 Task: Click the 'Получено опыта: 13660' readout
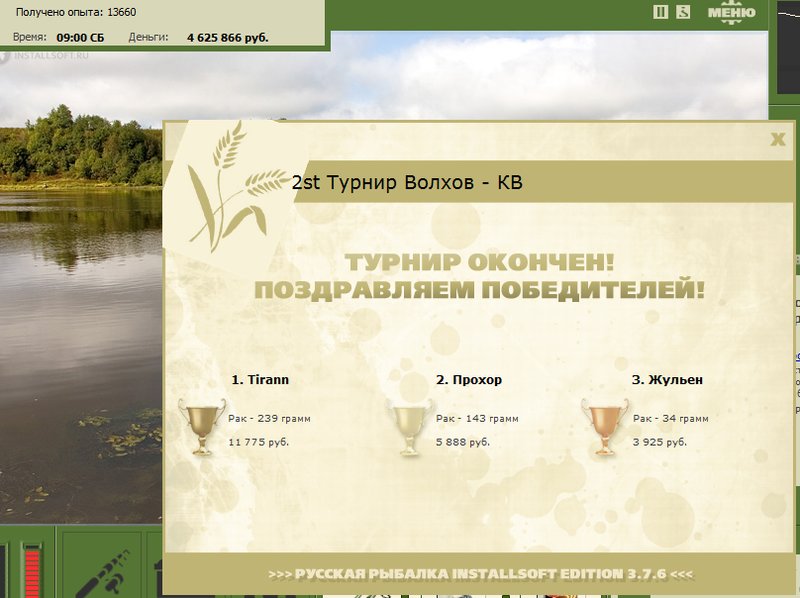pyautogui.click(x=76, y=12)
